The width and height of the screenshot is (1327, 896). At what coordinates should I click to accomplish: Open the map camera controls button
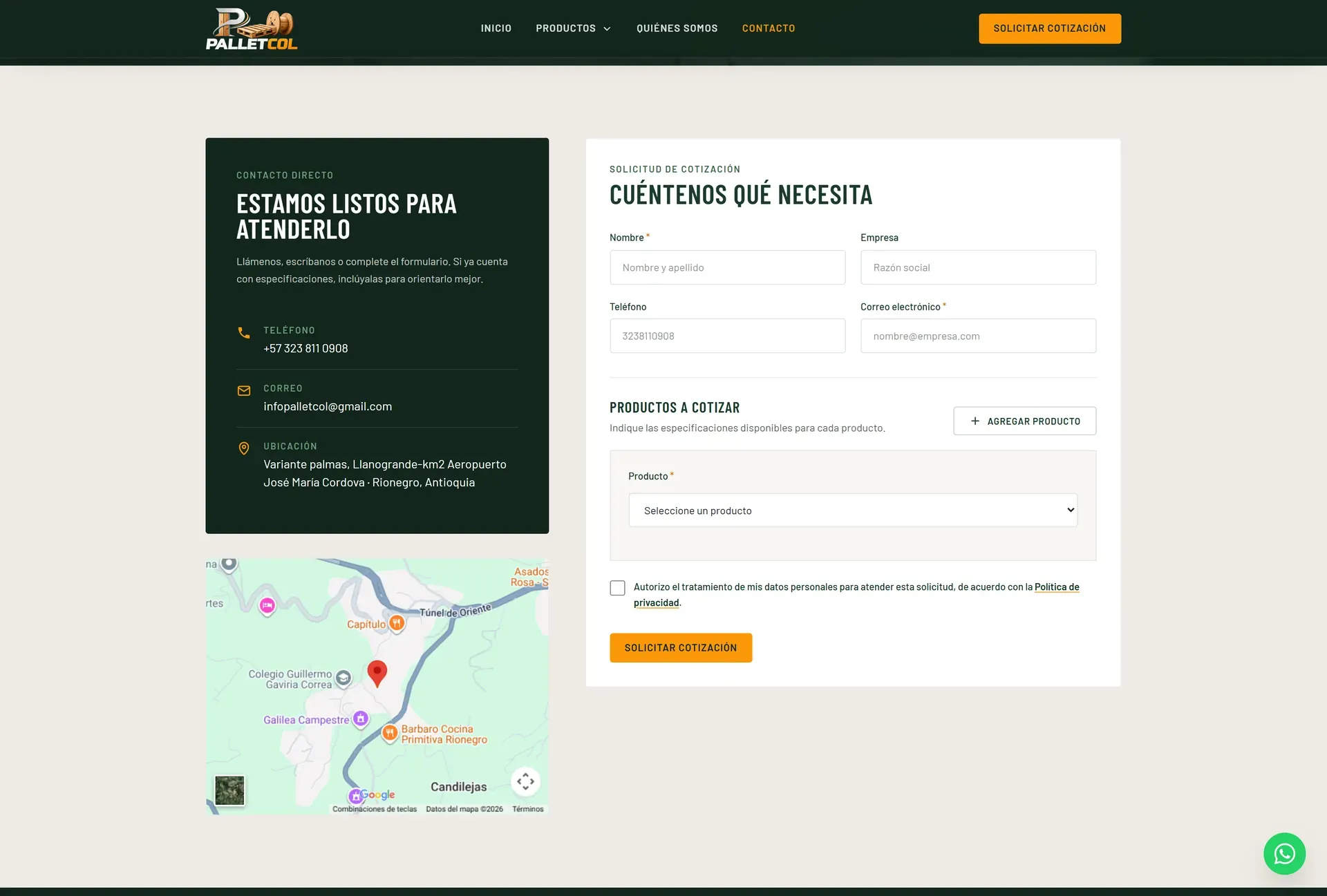(x=525, y=781)
